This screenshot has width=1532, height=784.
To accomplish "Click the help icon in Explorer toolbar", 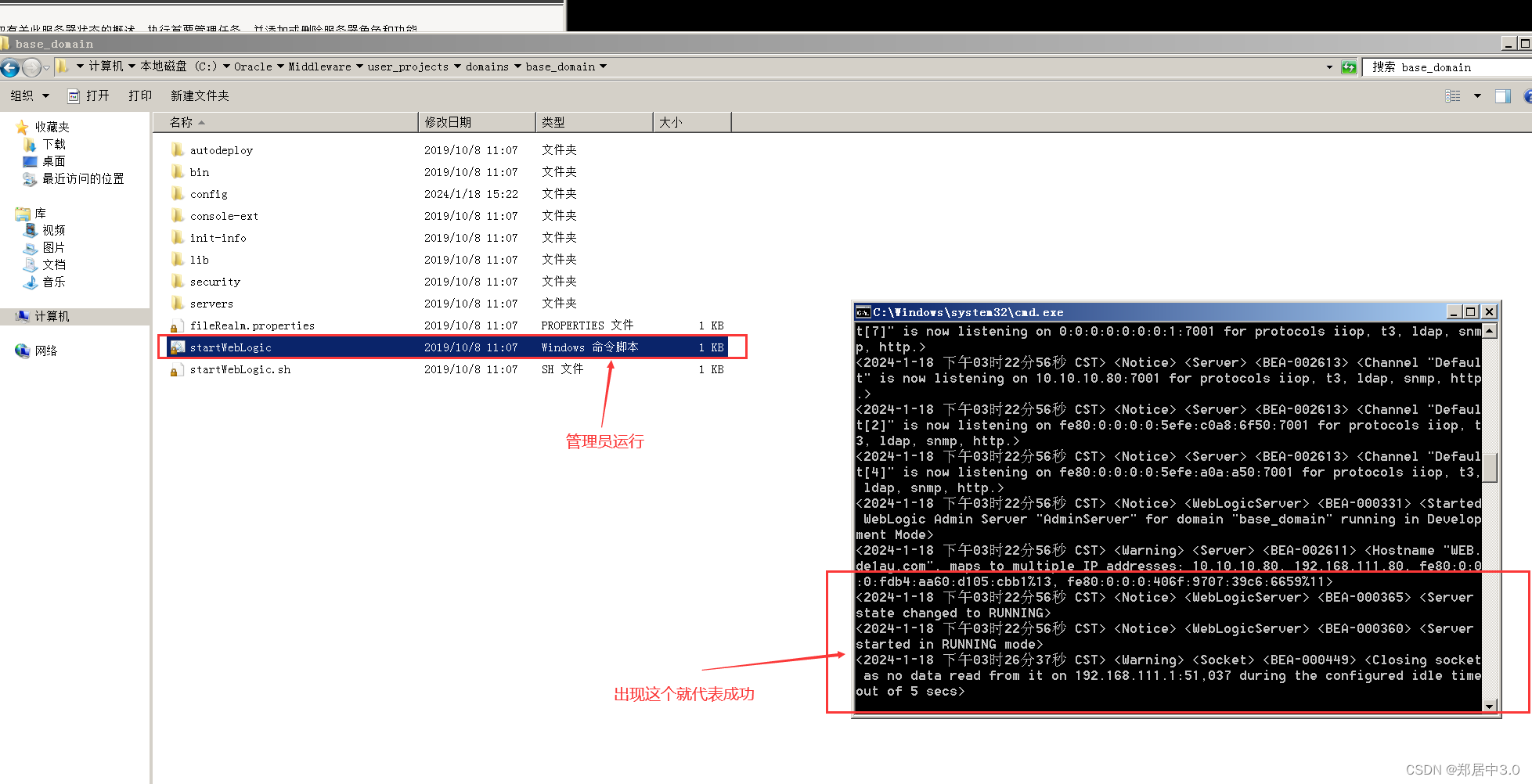I will click(x=1527, y=95).
